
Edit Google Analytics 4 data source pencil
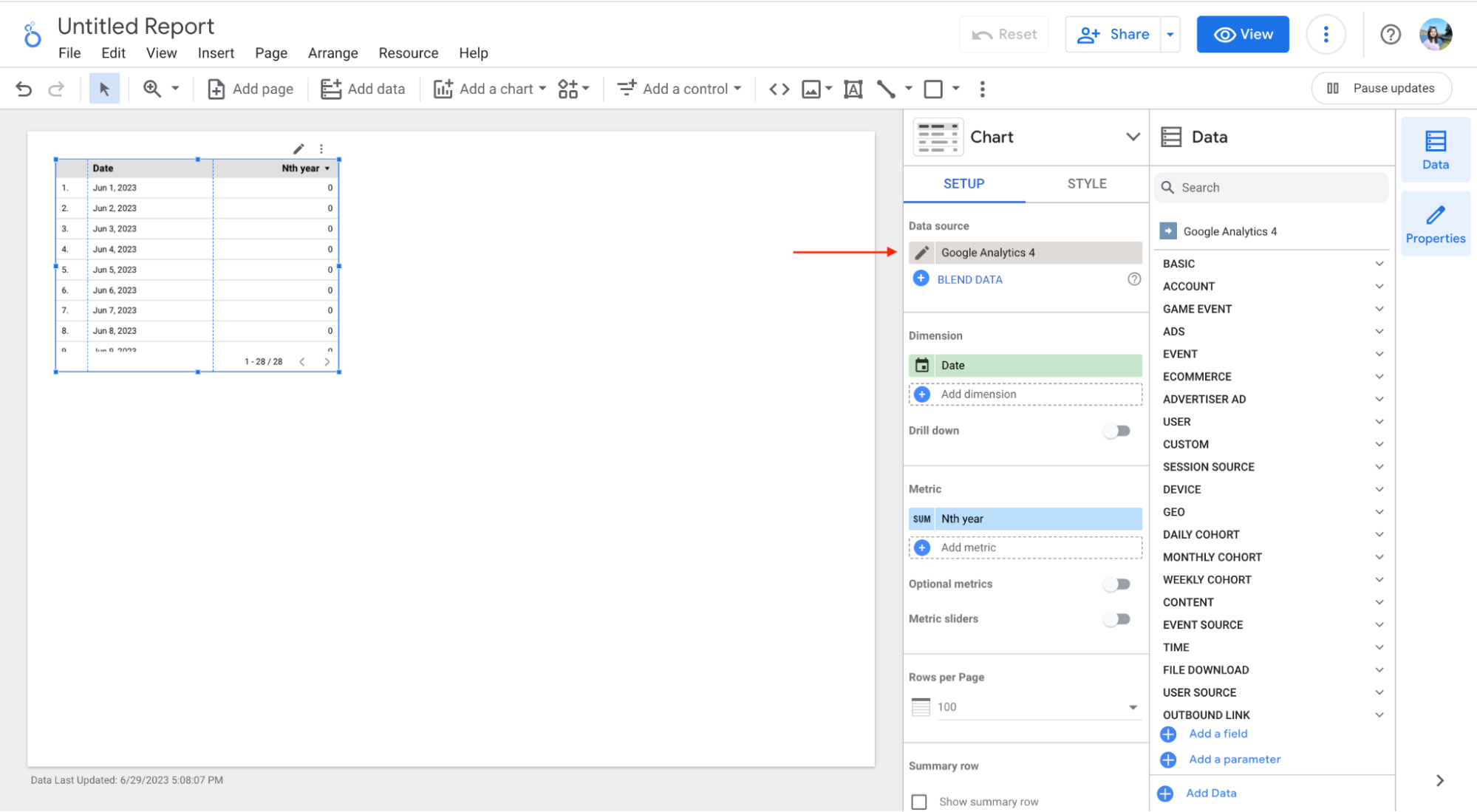click(922, 253)
